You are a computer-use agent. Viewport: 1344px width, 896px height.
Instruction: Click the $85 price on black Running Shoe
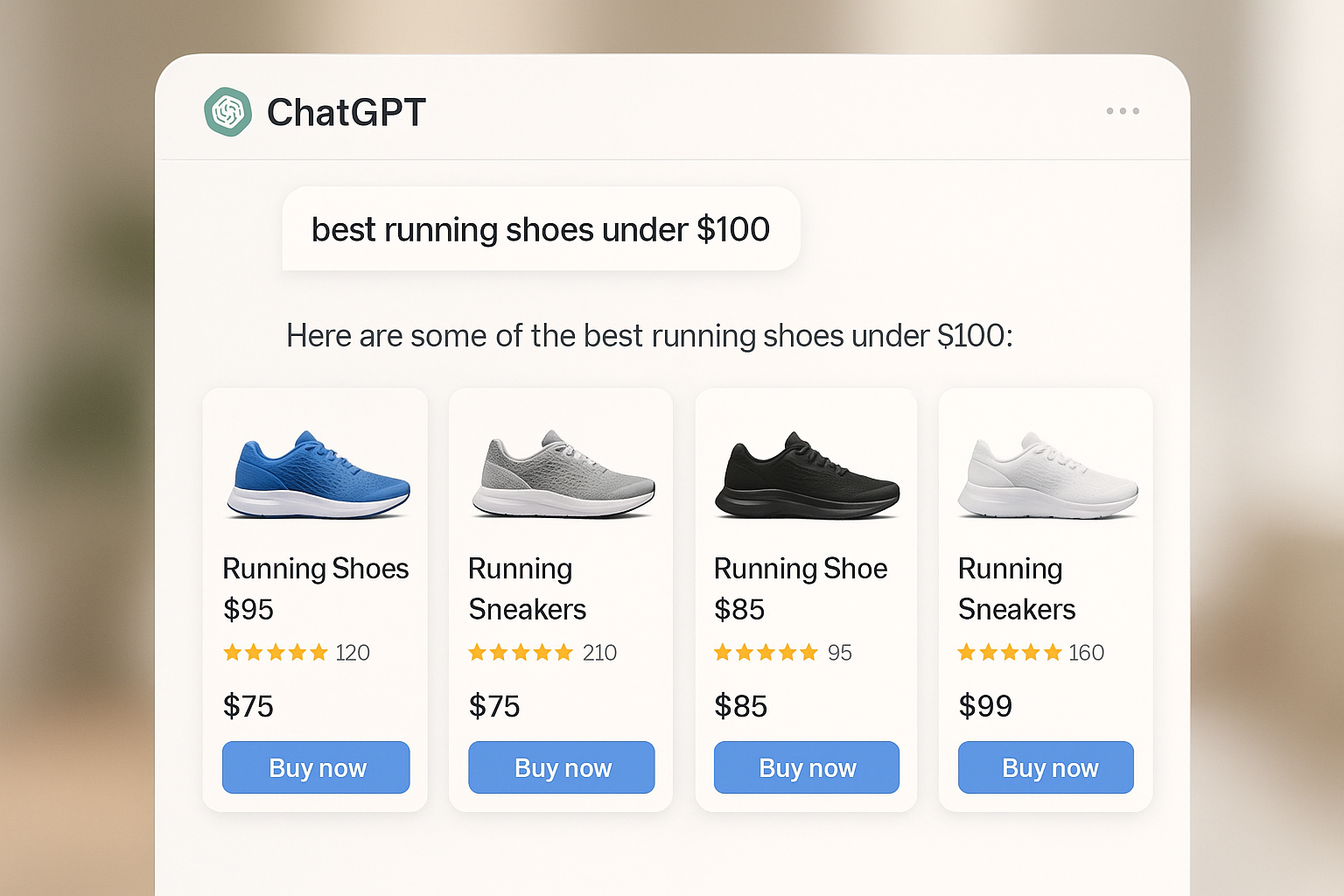pyautogui.click(x=741, y=706)
